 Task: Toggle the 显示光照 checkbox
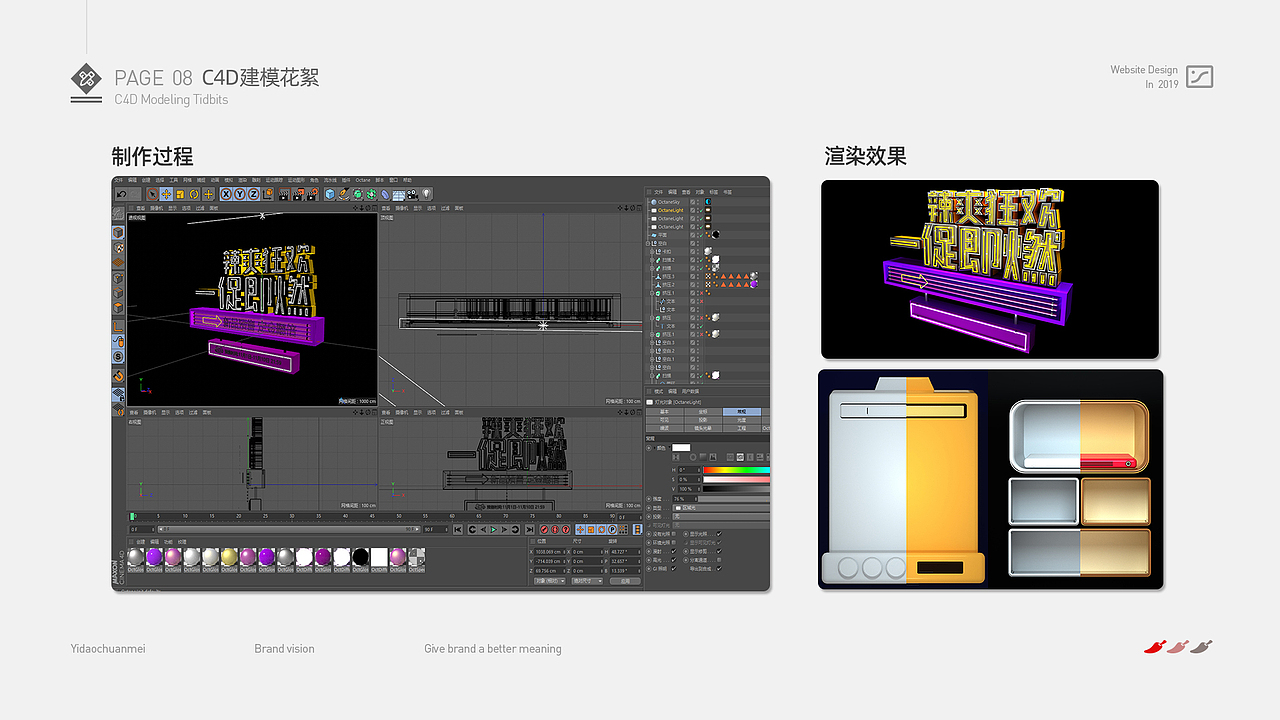pyautogui.click(x=719, y=534)
